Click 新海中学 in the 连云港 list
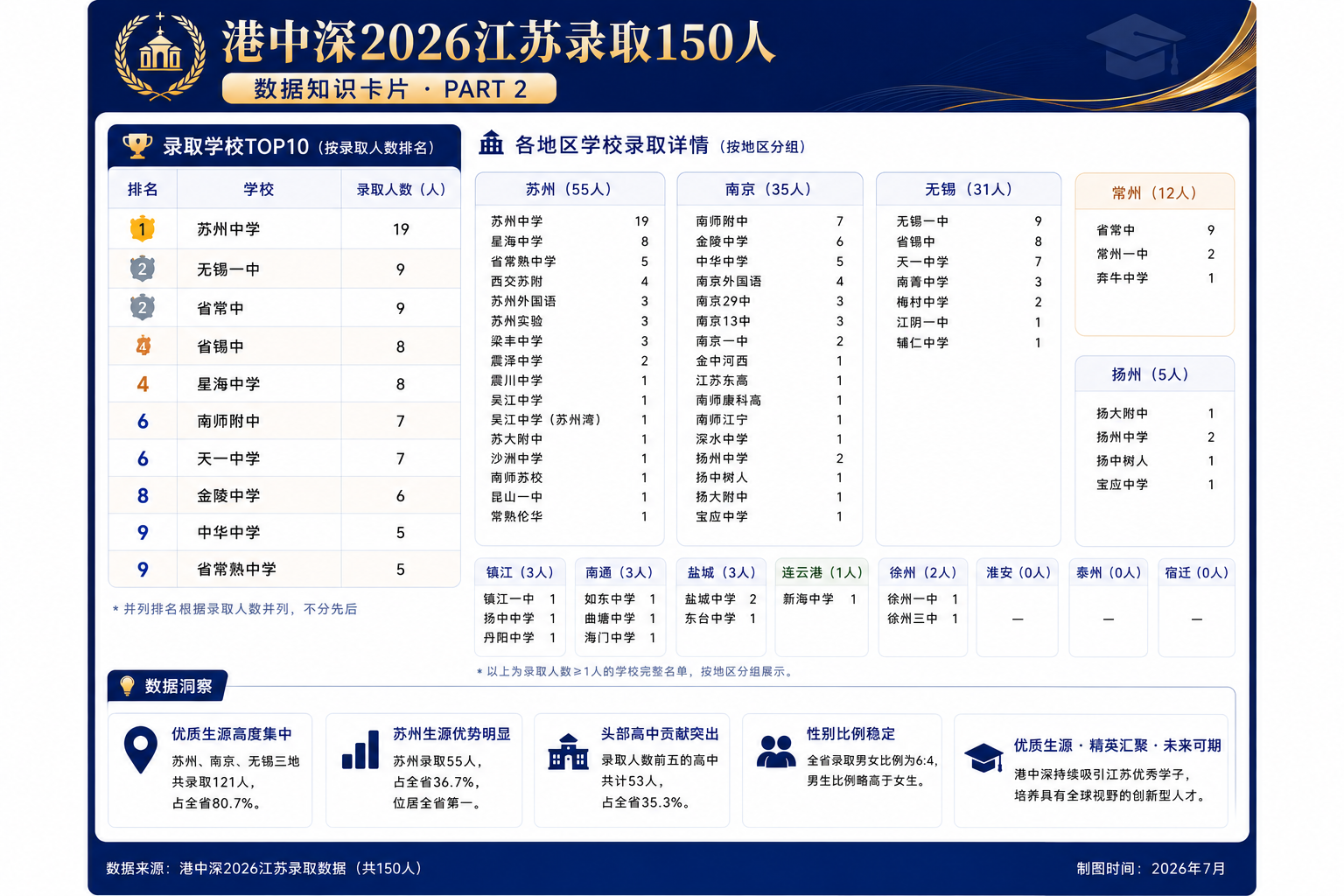 point(808,599)
